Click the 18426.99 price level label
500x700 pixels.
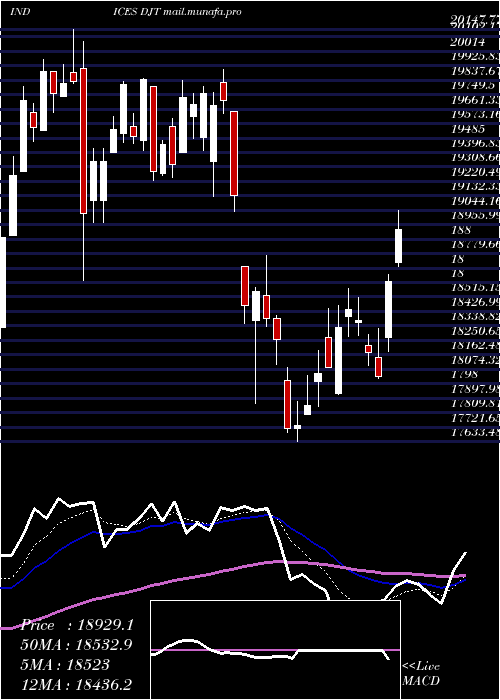(x=475, y=303)
